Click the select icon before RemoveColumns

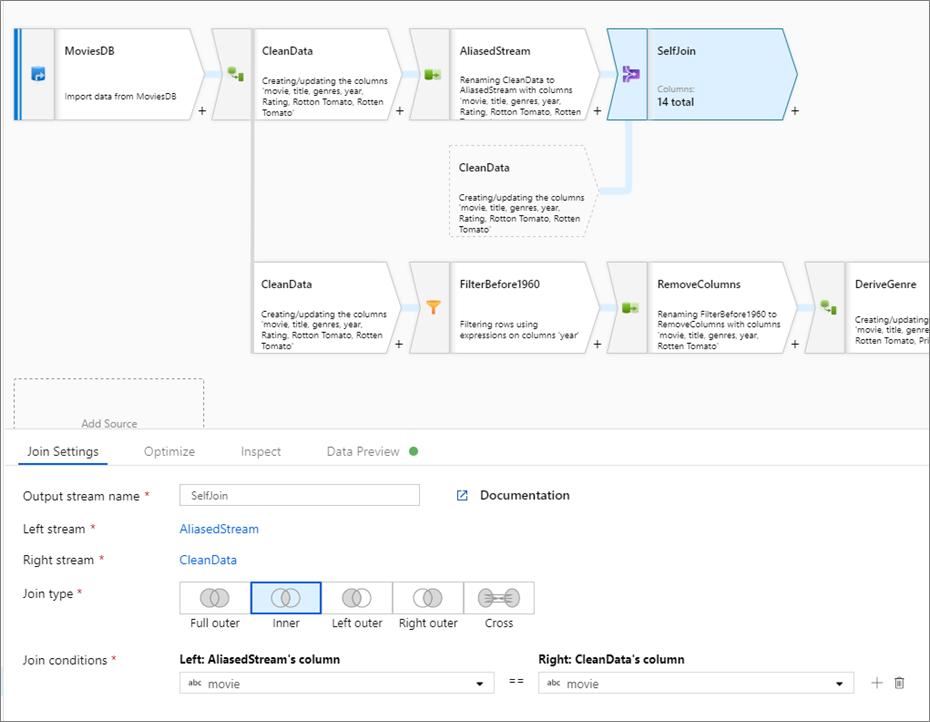(x=630, y=308)
